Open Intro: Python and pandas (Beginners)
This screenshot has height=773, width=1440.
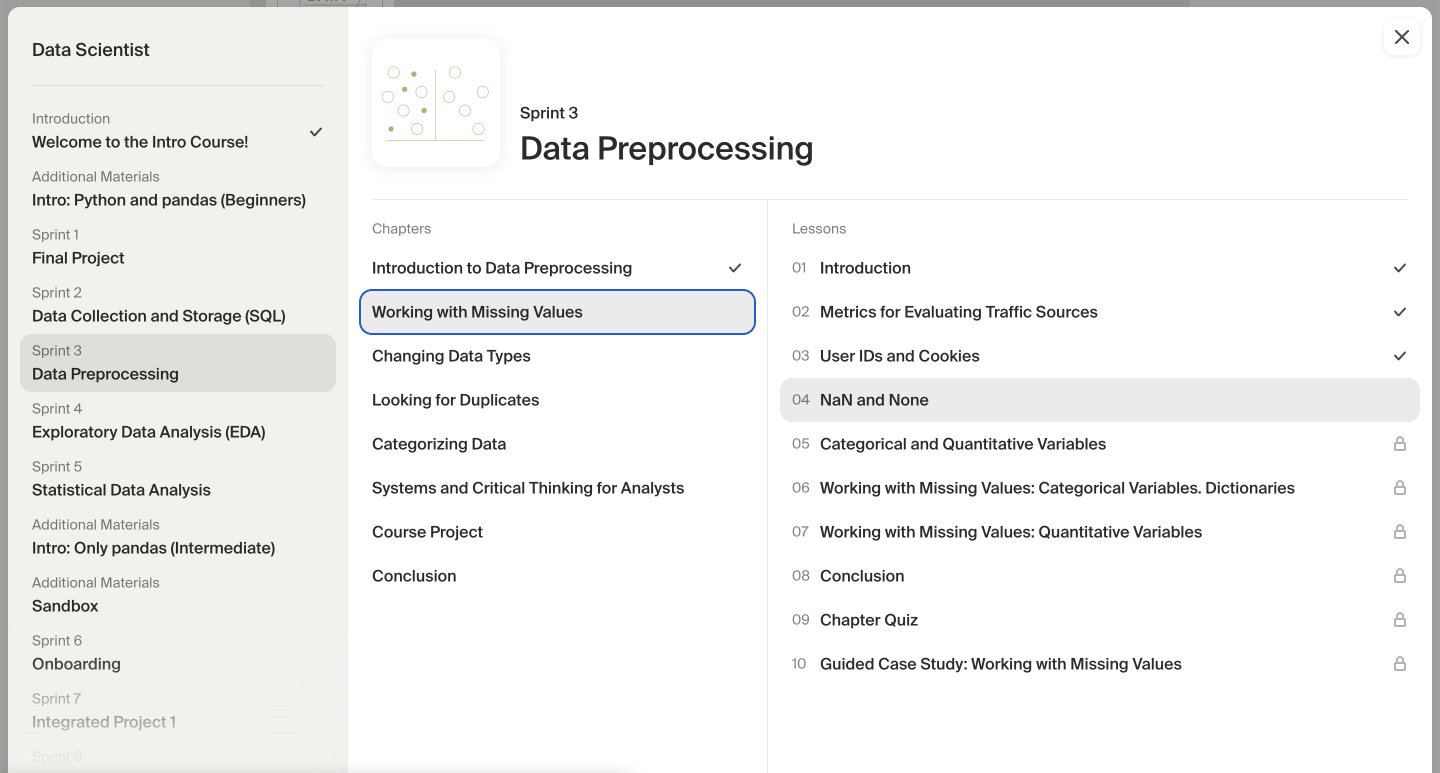[168, 190]
